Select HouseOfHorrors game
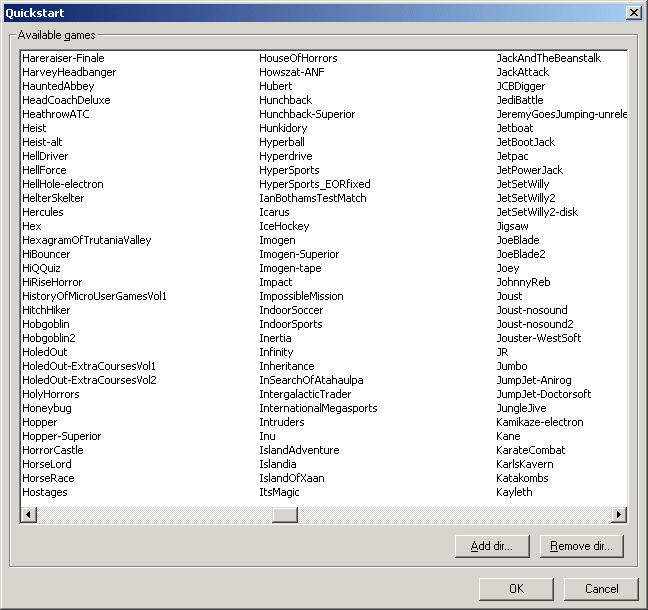The height and width of the screenshot is (610, 648). pyautogui.click(x=298, y=58)
